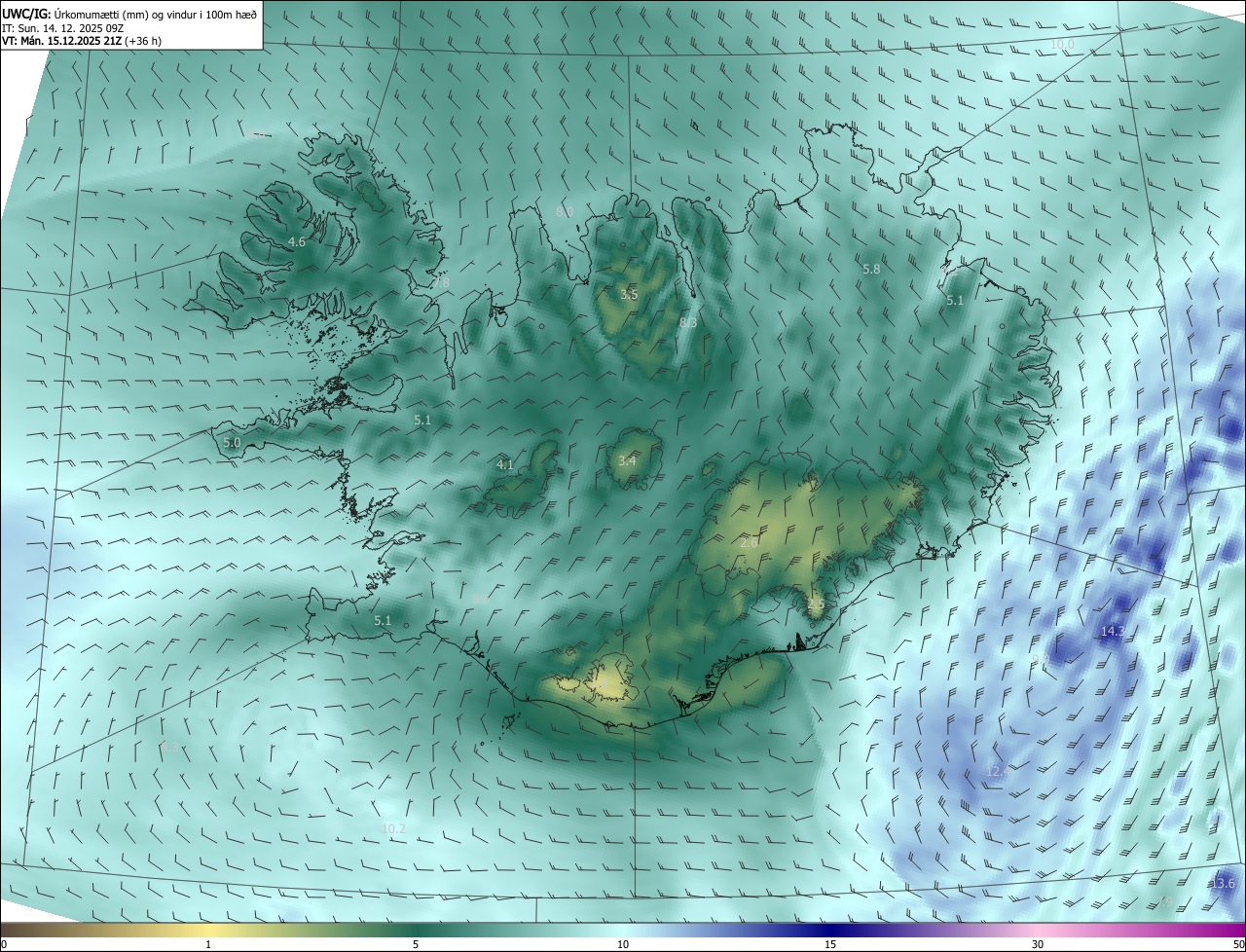Click the 12.4 value southeast of Iceland
This screenshot has height=952, width=1246.
tap(996, 771)
